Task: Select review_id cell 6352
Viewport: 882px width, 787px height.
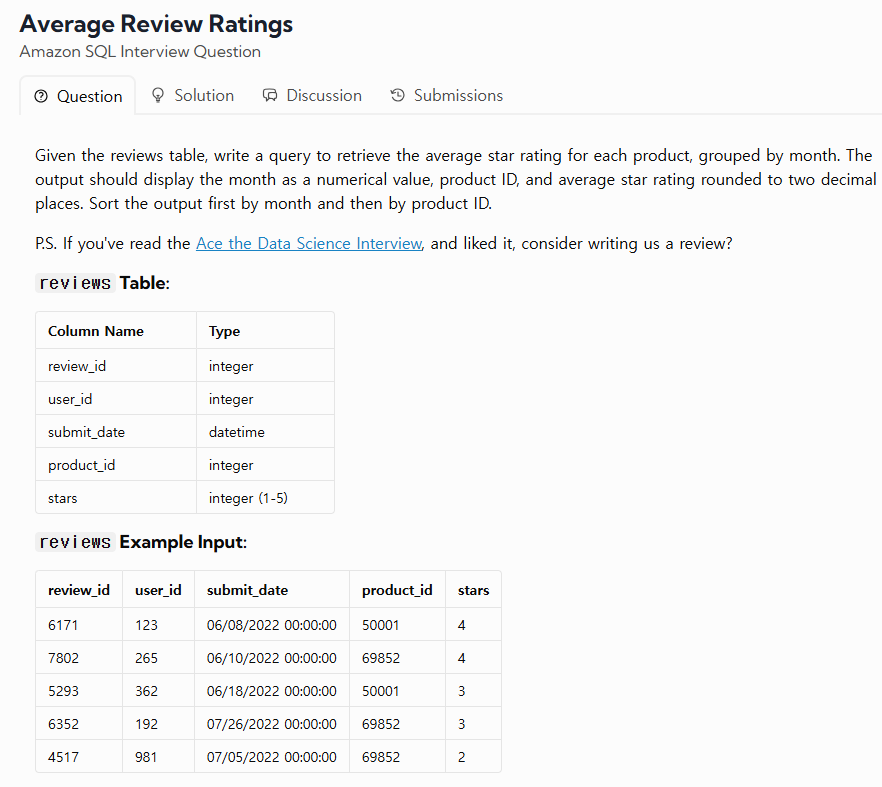Action: pyautogui.click(x=79, y=724)
